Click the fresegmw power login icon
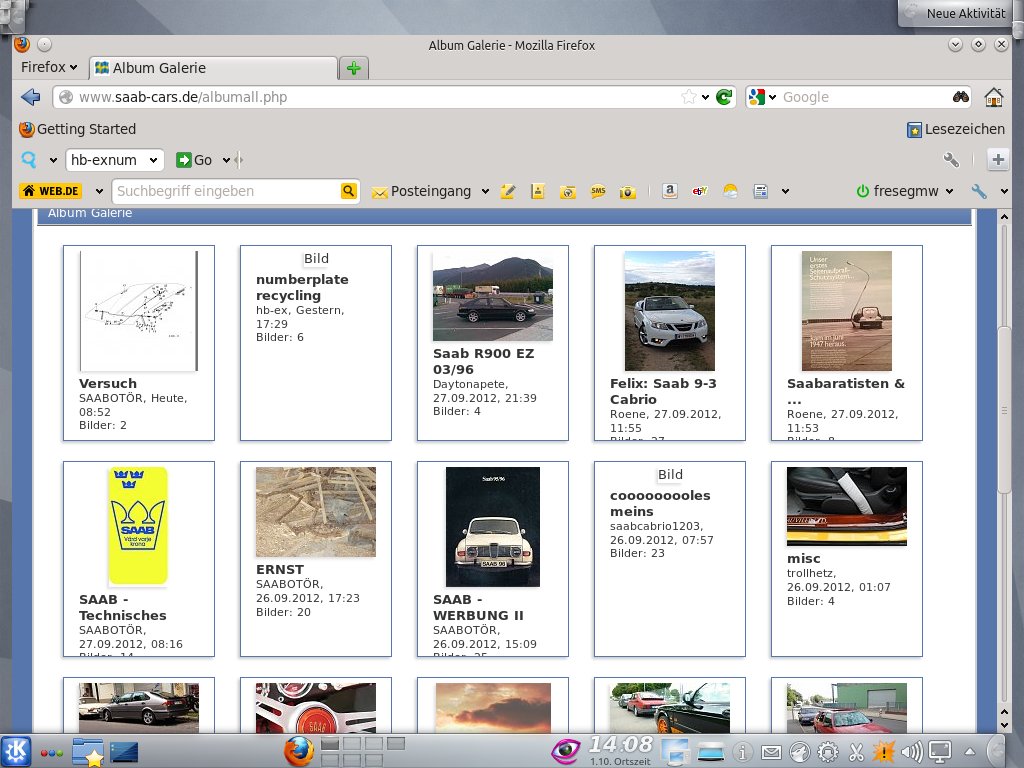The width and height of the screenshot is (1024, 768). click(863, 191)
